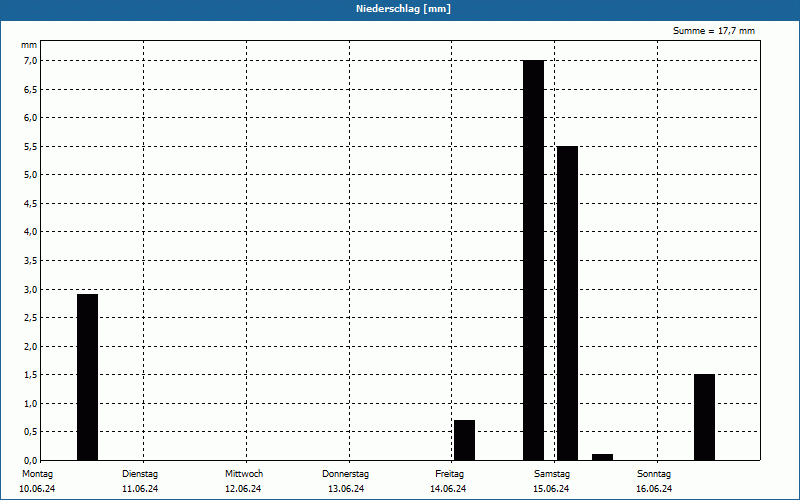
Task: Click the '4,0' y-axis value
Action: 31,232
